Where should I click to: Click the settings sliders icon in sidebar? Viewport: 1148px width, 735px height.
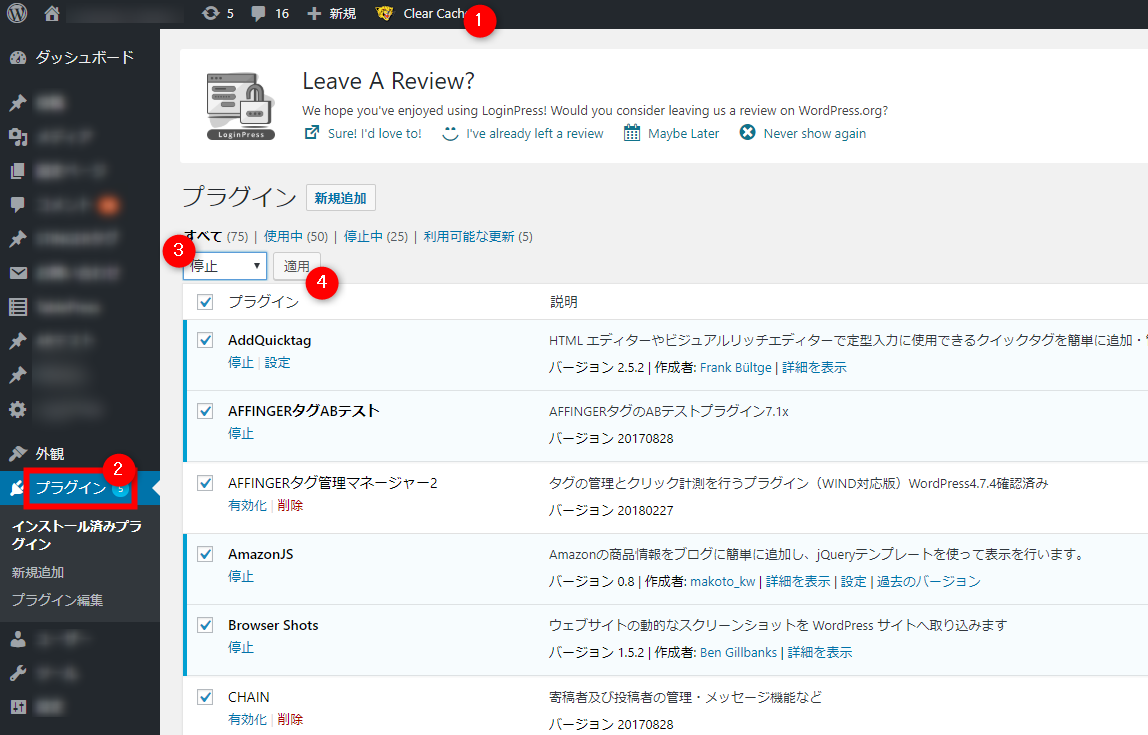click(x=18, y=707)
